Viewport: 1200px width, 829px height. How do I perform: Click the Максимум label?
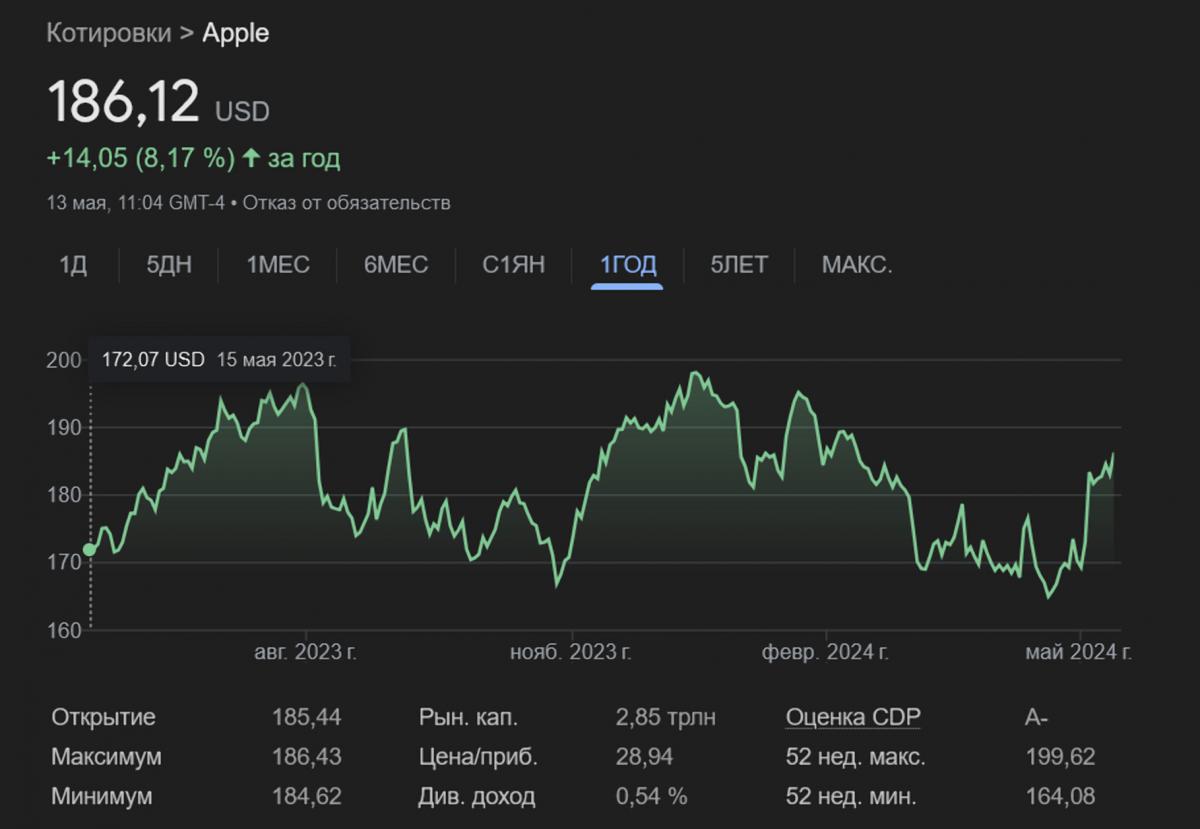pos(106,757)
